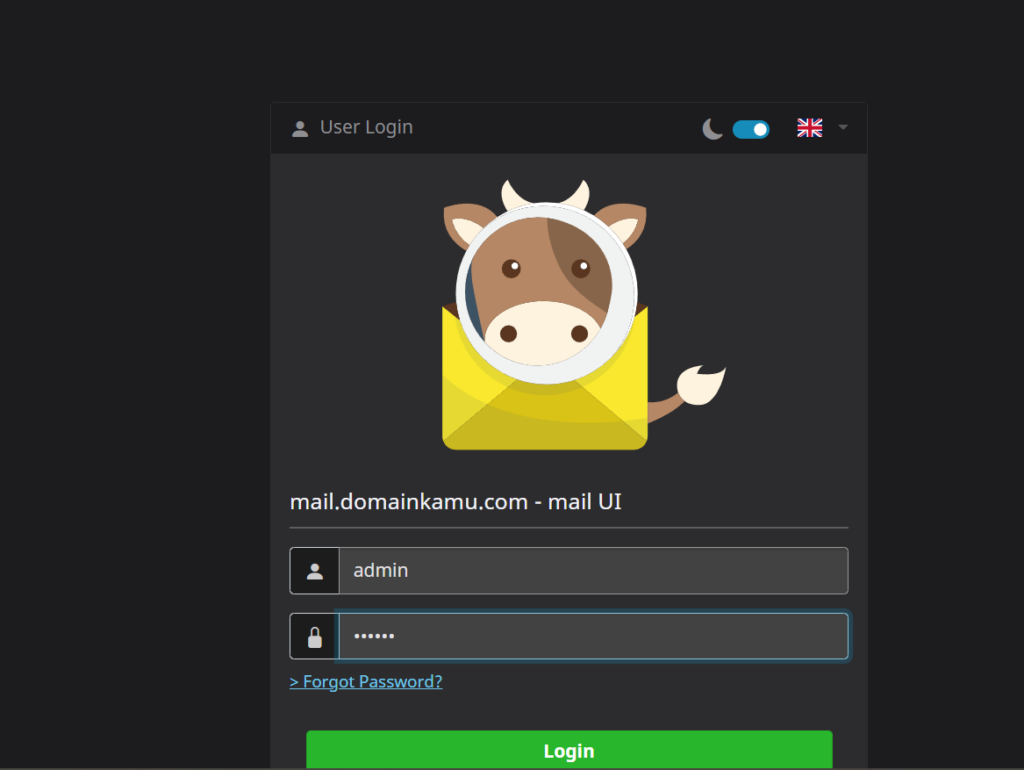Open the Forgot Password page
This screenshot has width=1024, height=770.
point(366,681)
